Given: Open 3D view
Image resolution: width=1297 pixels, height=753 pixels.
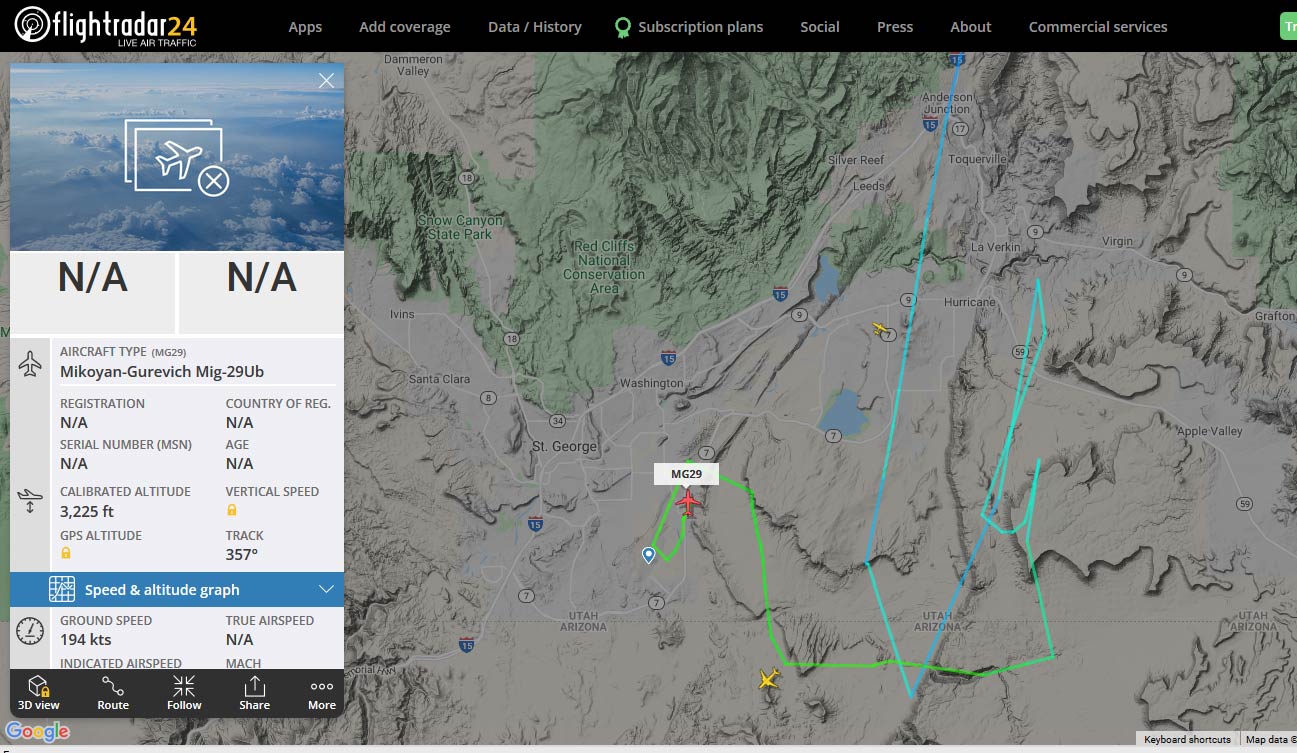Looking at the screenshot, I should (39, 692).
